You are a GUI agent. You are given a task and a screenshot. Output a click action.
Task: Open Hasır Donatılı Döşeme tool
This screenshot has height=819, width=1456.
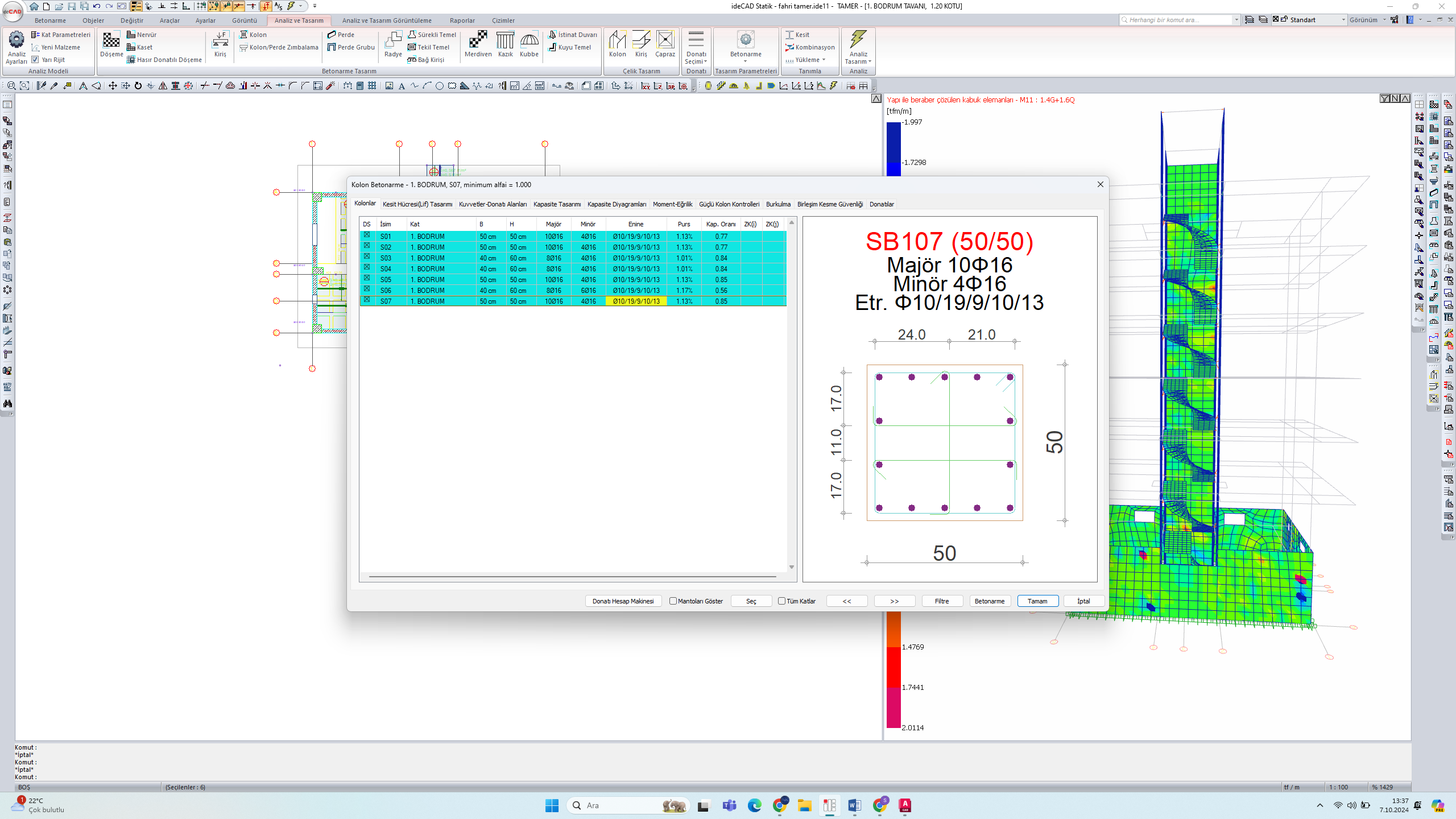(164, 60)
